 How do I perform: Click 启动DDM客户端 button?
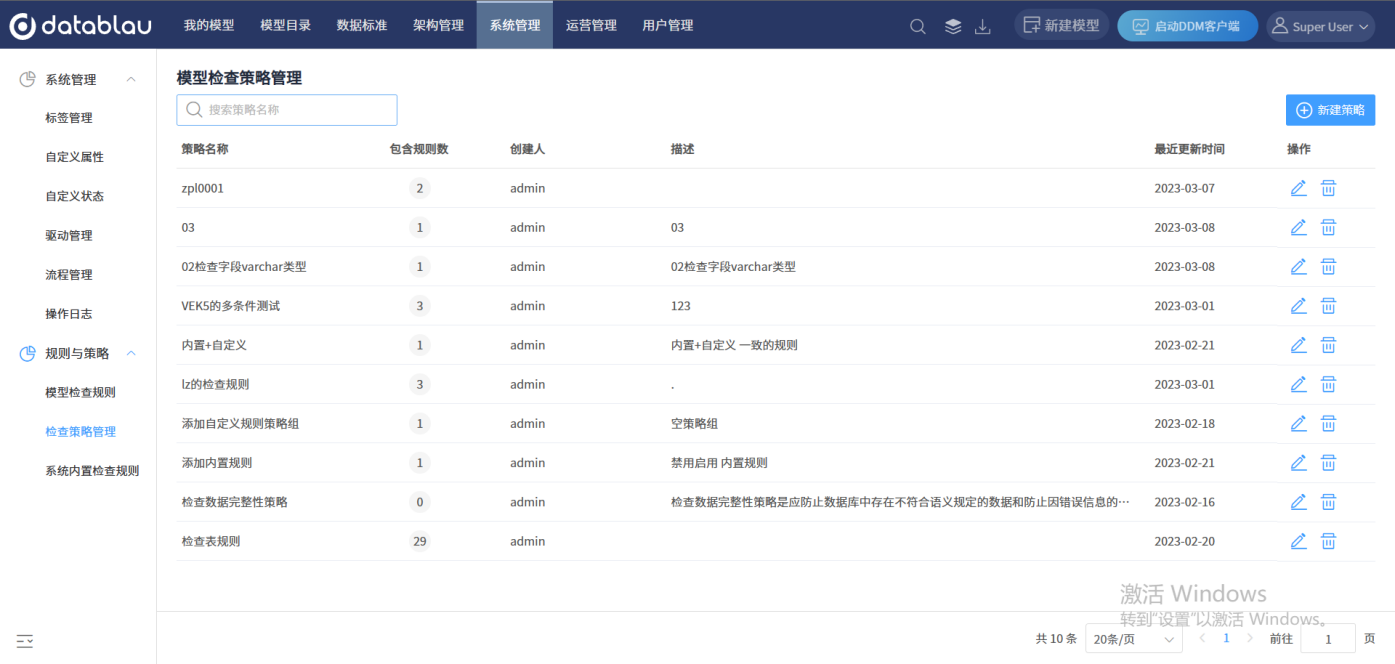tap(1187, 26)
